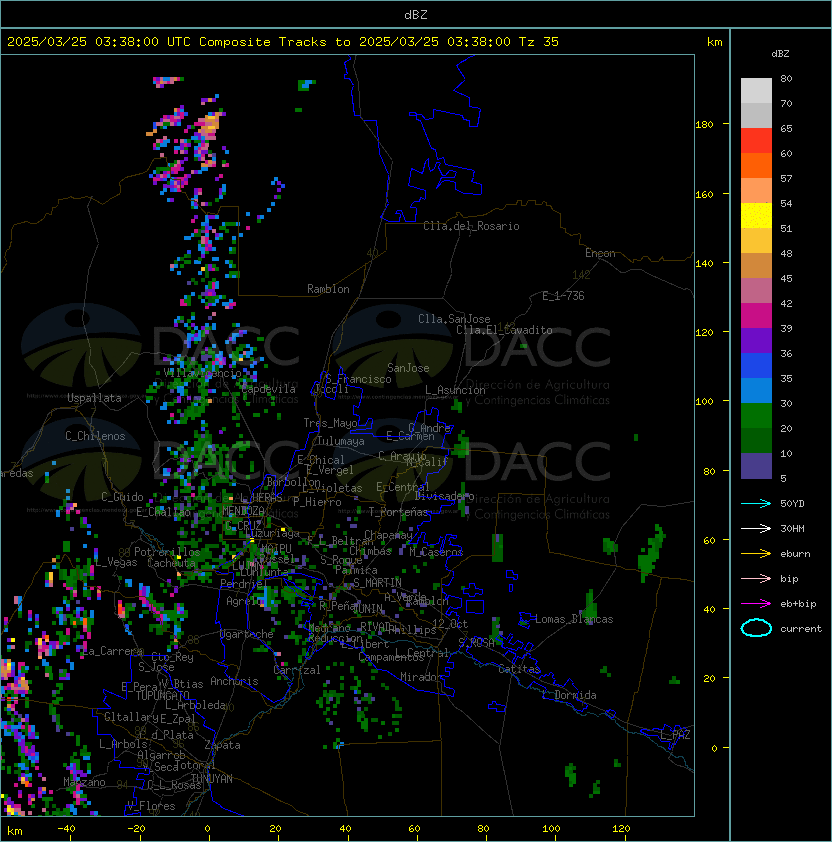Click the 'Carrizal' label
Viewport: 832px width, 842px height.
click(296, 670)
